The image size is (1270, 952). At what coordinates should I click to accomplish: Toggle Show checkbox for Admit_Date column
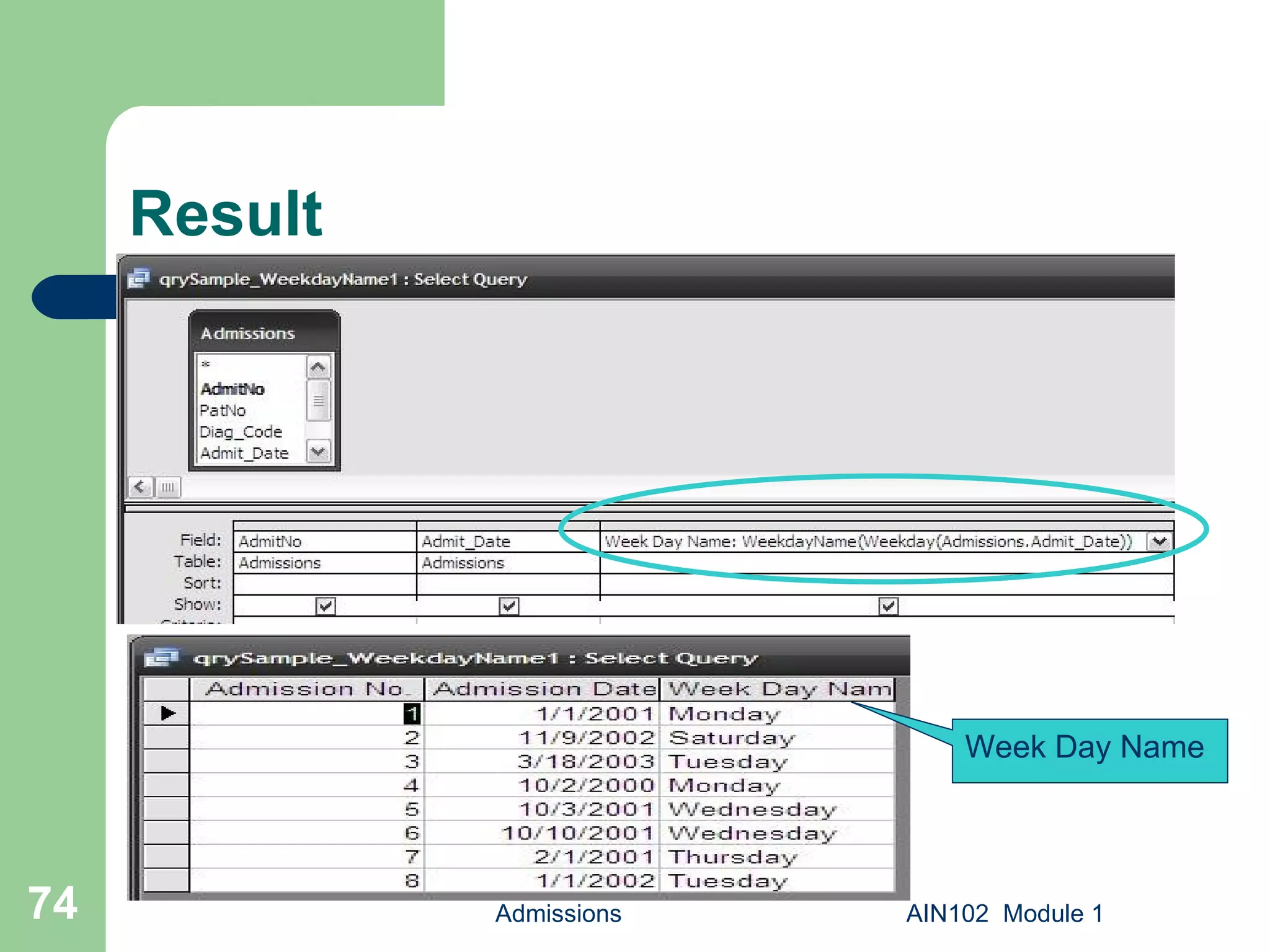pyautogui.click(x=509, y=606)
